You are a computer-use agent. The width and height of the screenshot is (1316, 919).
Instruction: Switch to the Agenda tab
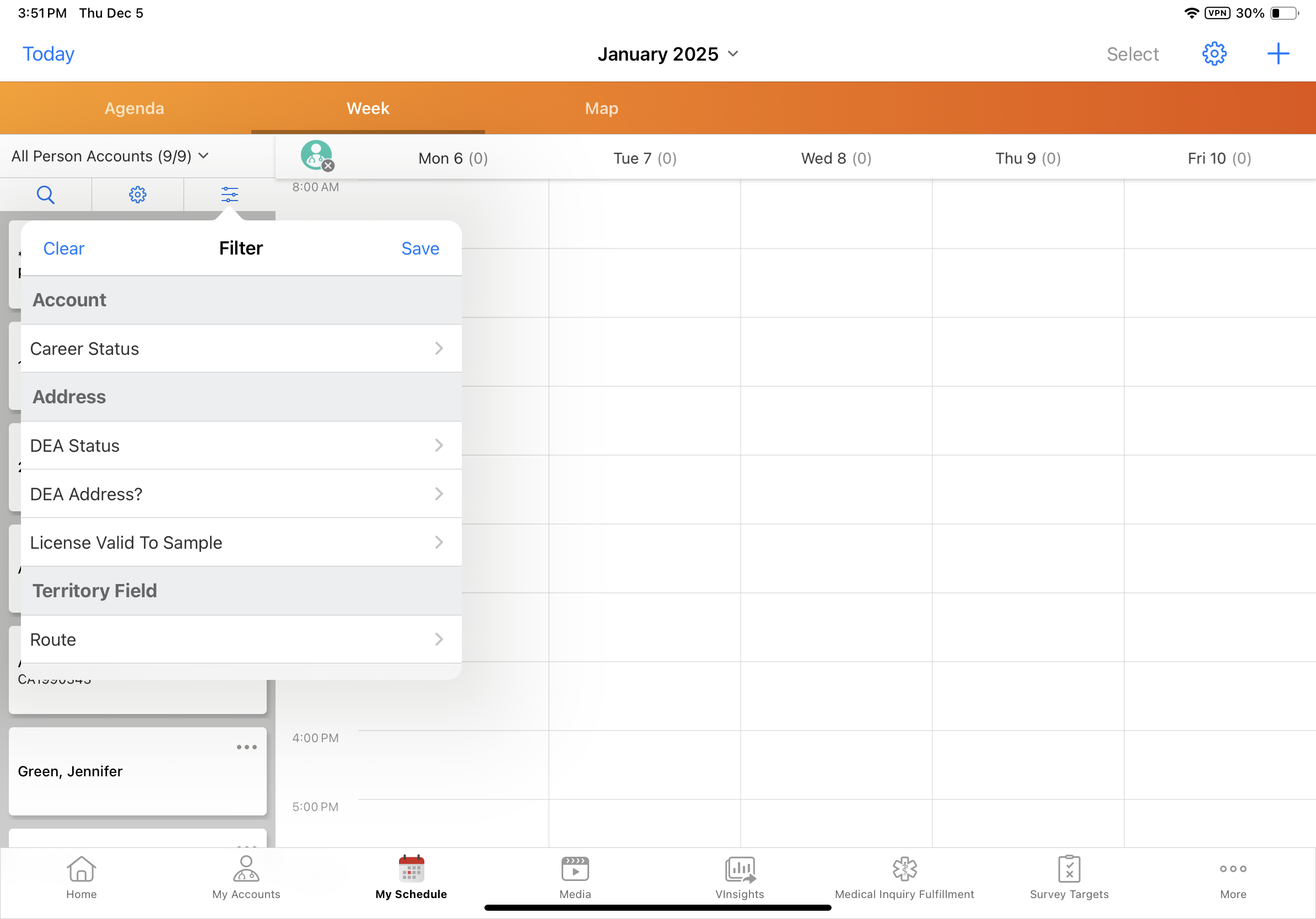pyautogui.click(x=134, y=109)
